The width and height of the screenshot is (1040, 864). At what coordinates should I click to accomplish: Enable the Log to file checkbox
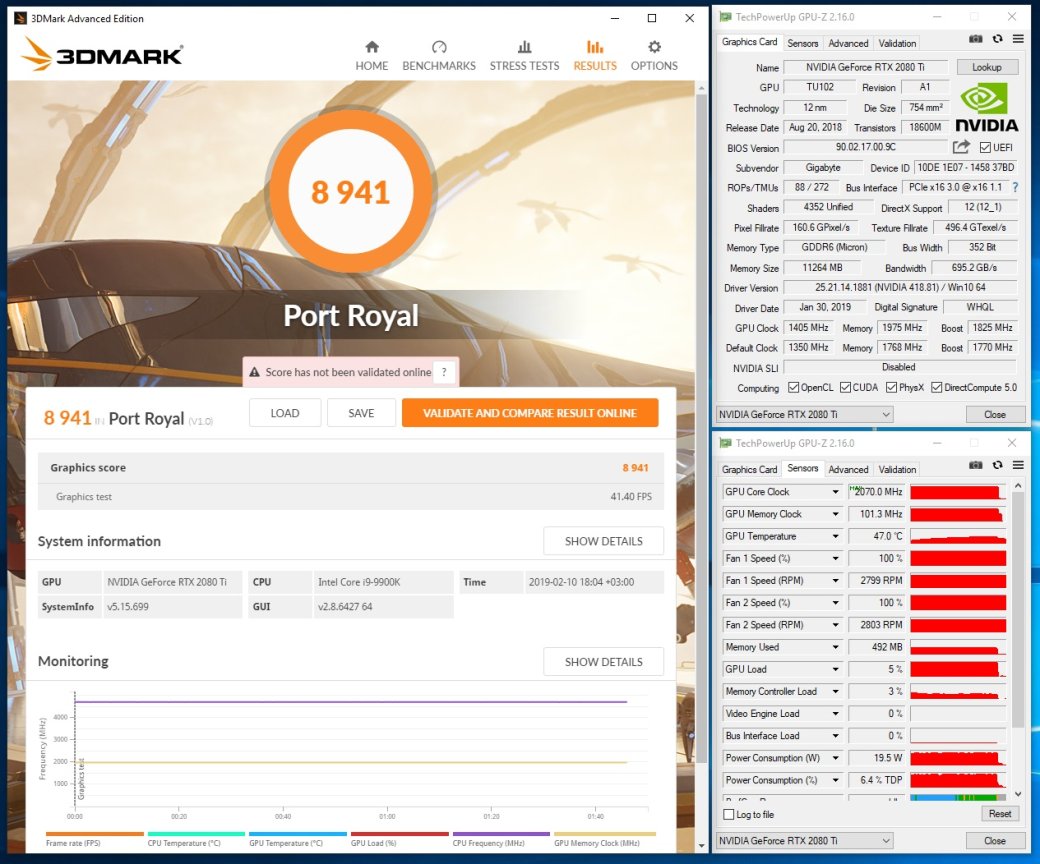click(728, 814)
